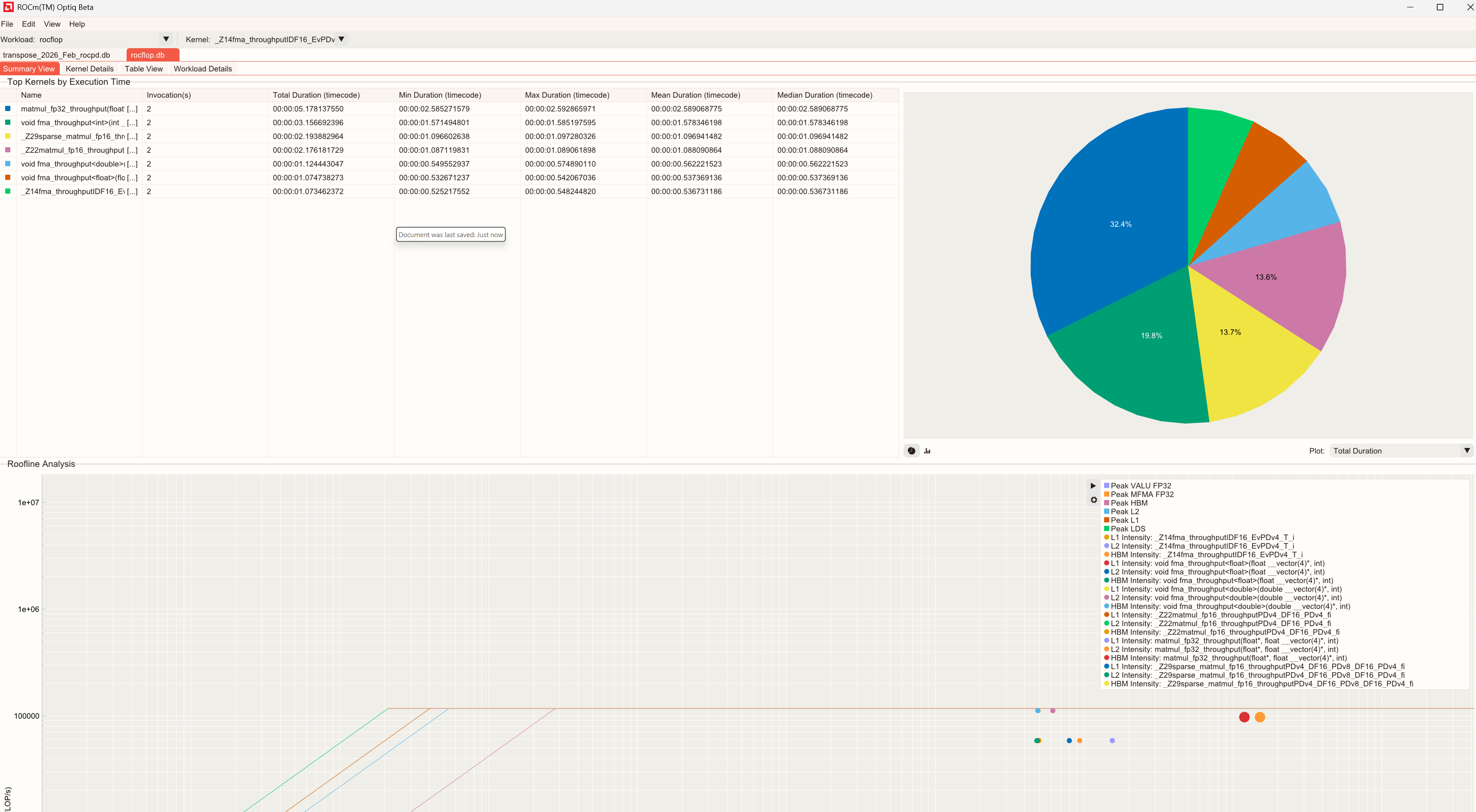The image size is (1476, 812).
Task: Collapse the roofline legend arrow
Action: click(x=1092, y=485)
